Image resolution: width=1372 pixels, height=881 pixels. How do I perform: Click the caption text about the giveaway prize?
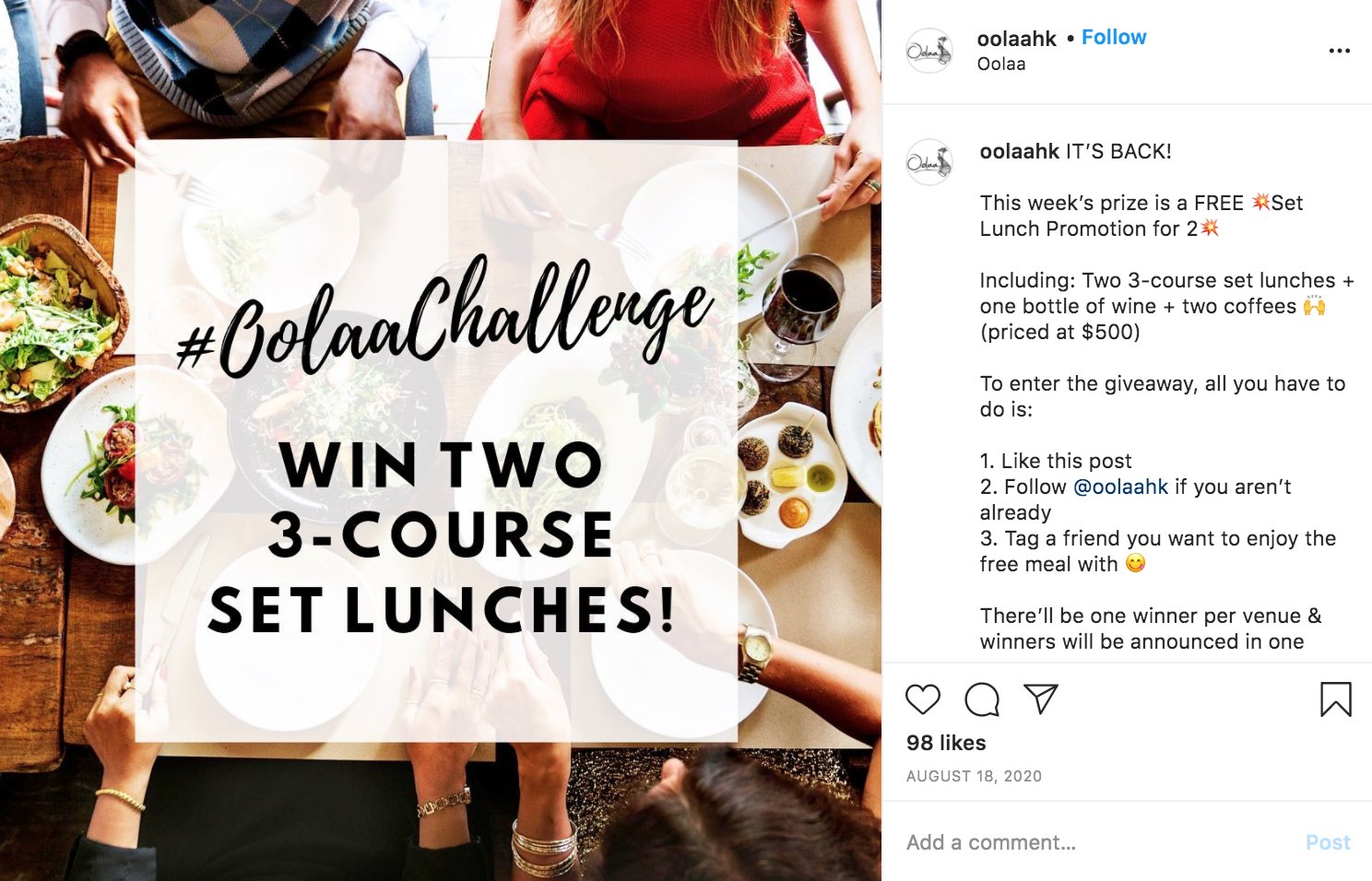click(1141, 216)
